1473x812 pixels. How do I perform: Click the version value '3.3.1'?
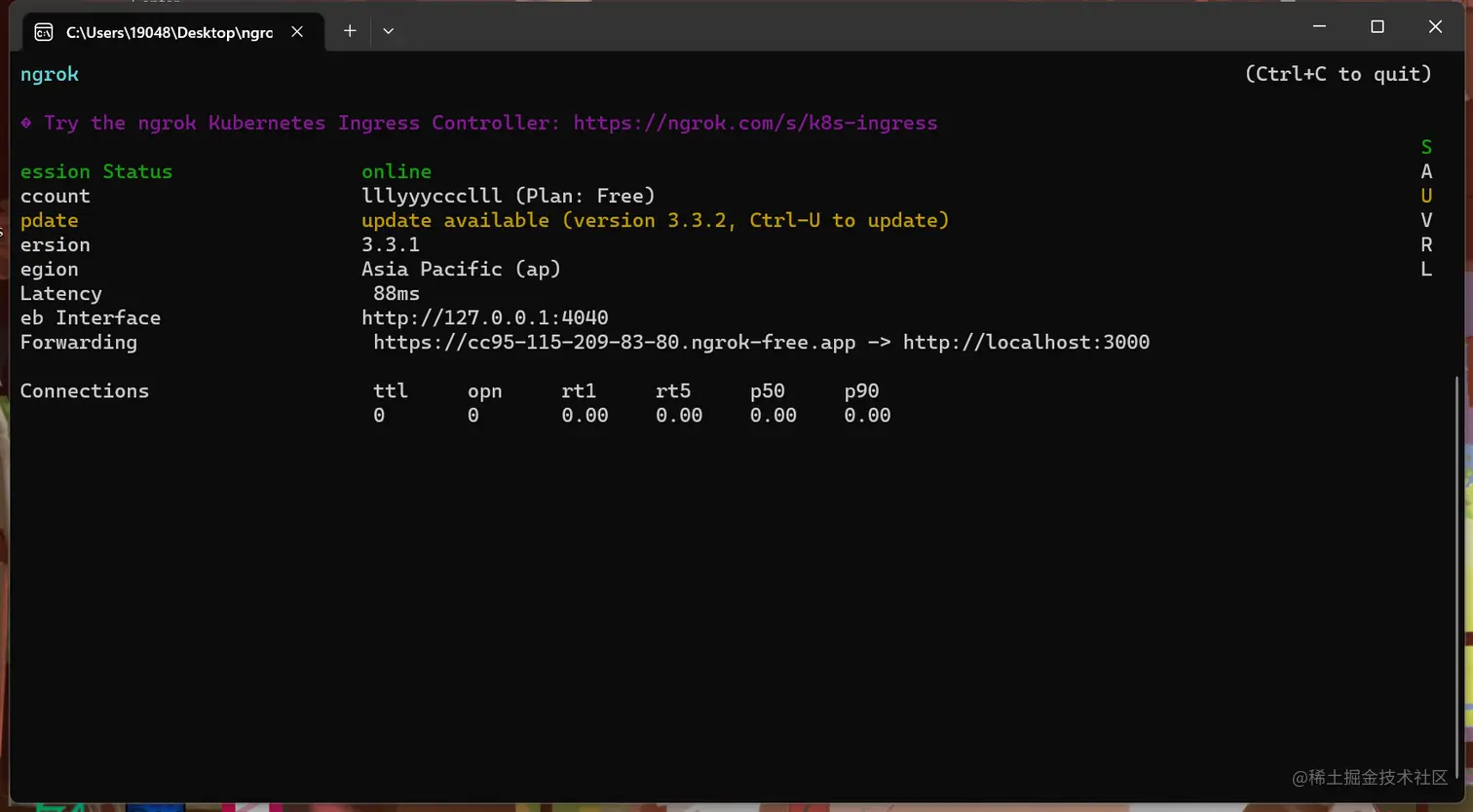pyautogui.click(x=391, y=244)
